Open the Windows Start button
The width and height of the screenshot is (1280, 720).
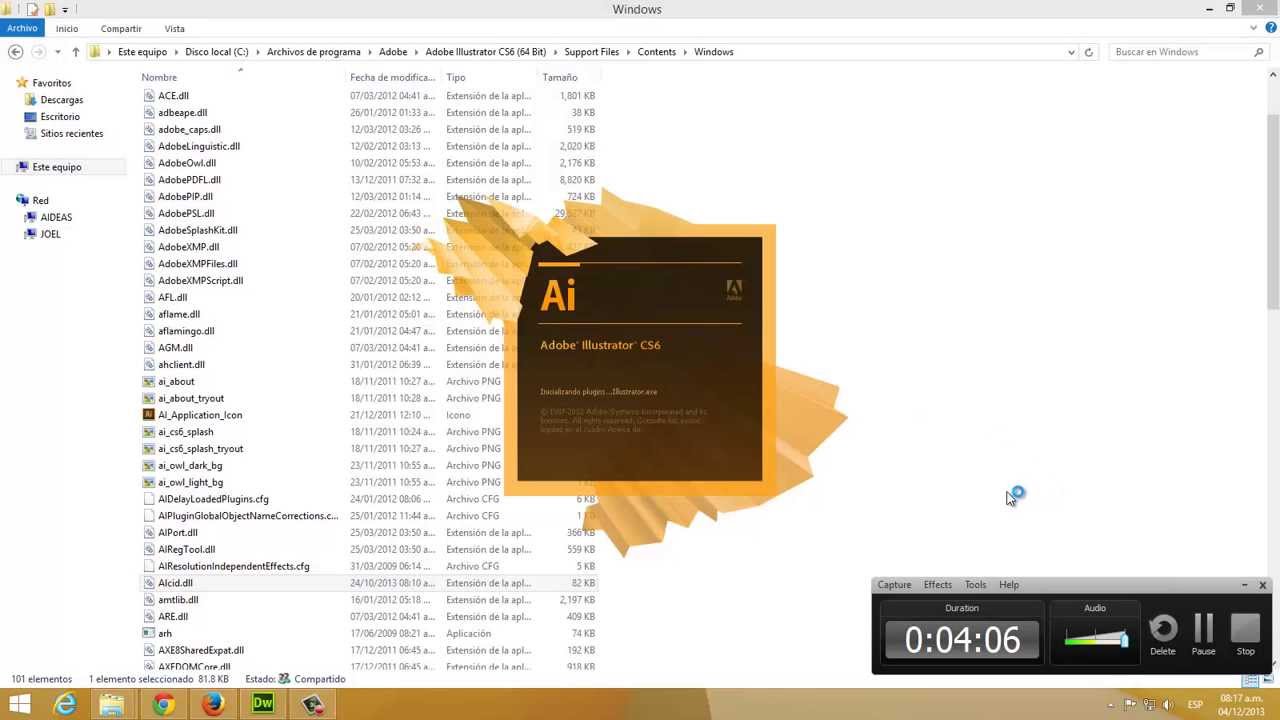[19, 705]
